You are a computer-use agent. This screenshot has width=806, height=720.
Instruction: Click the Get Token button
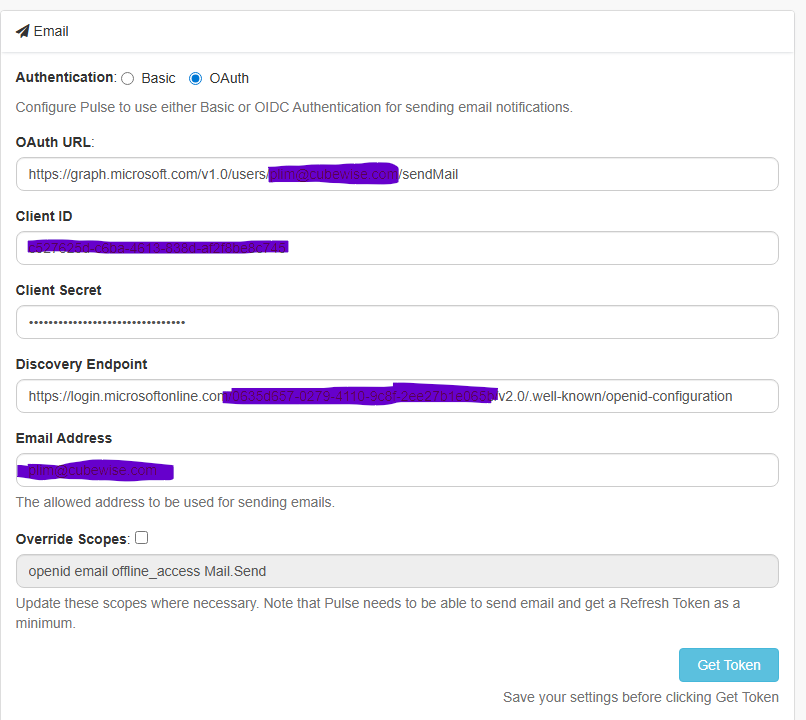[728, 665]
